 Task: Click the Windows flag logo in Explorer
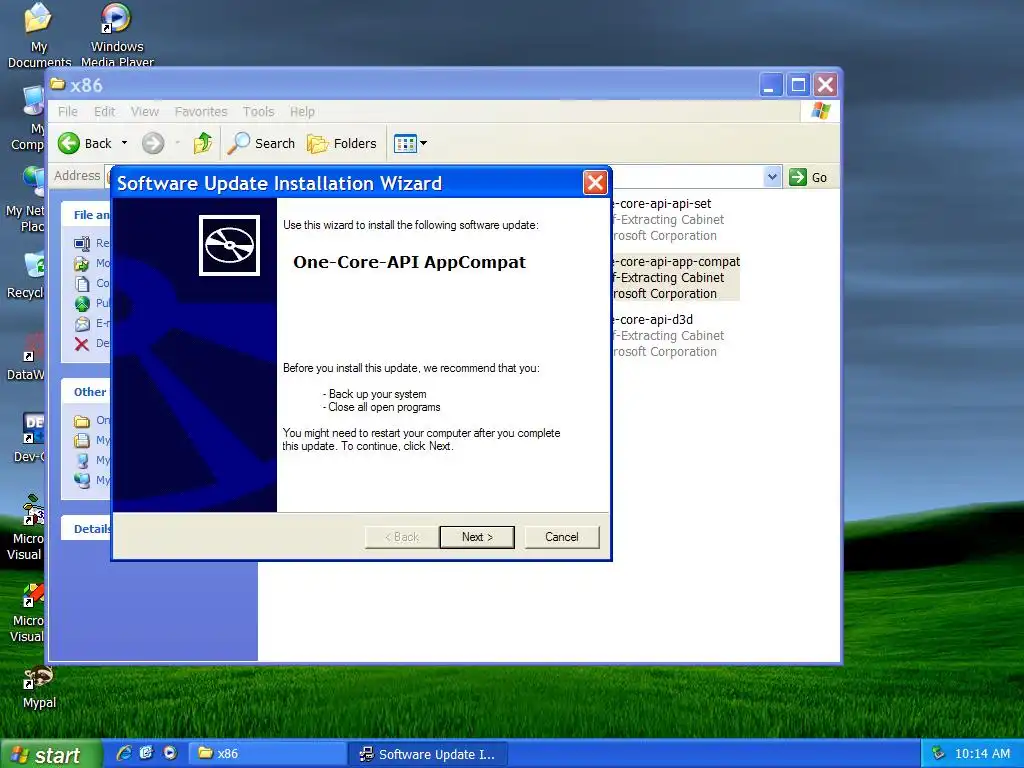(820, 112)
